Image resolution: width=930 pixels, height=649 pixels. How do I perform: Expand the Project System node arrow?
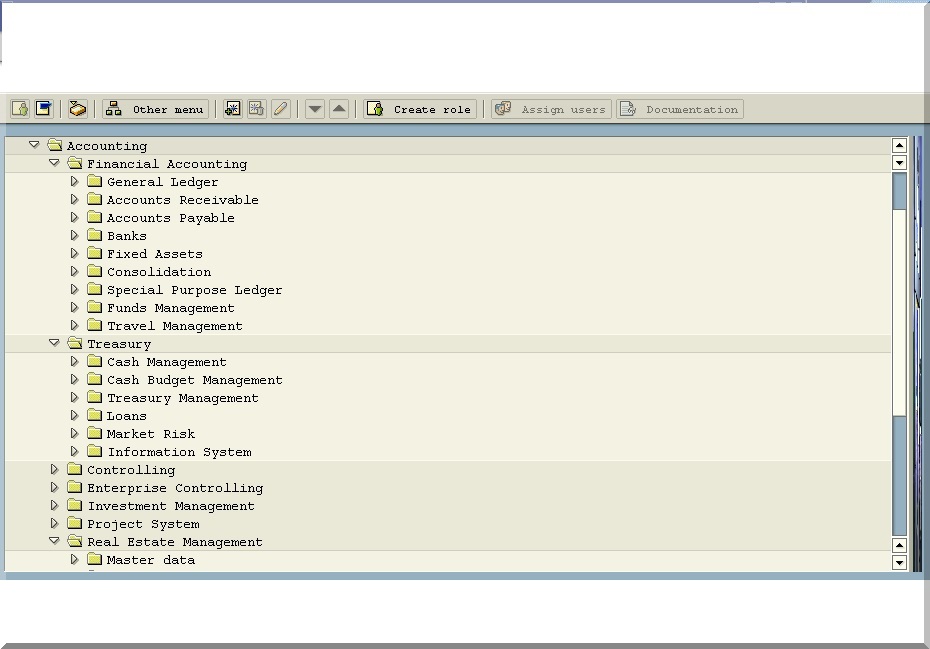tap(55, 523)
